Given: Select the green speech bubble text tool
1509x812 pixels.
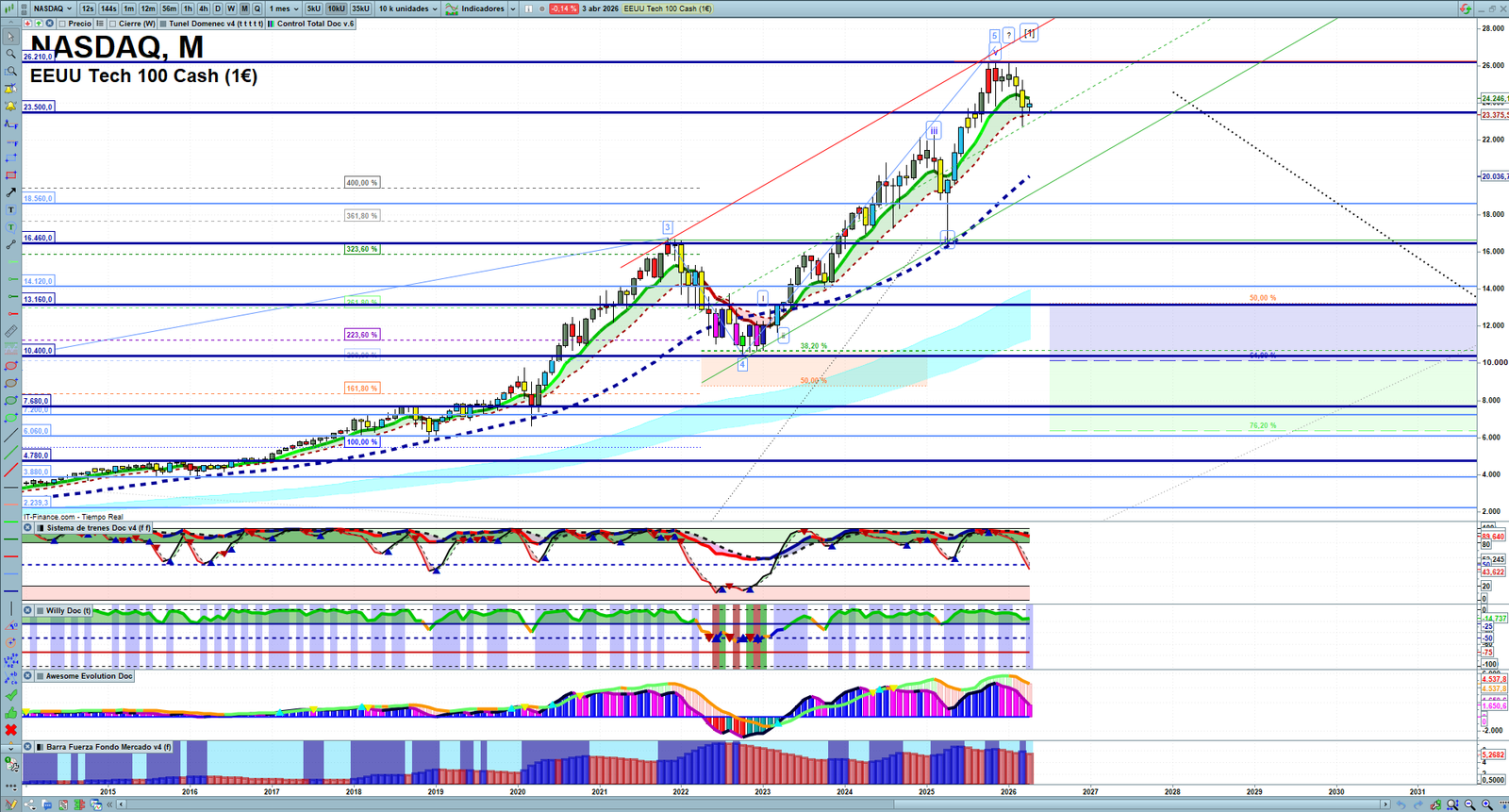Looking at the screenshot, I should pos(10,227).
